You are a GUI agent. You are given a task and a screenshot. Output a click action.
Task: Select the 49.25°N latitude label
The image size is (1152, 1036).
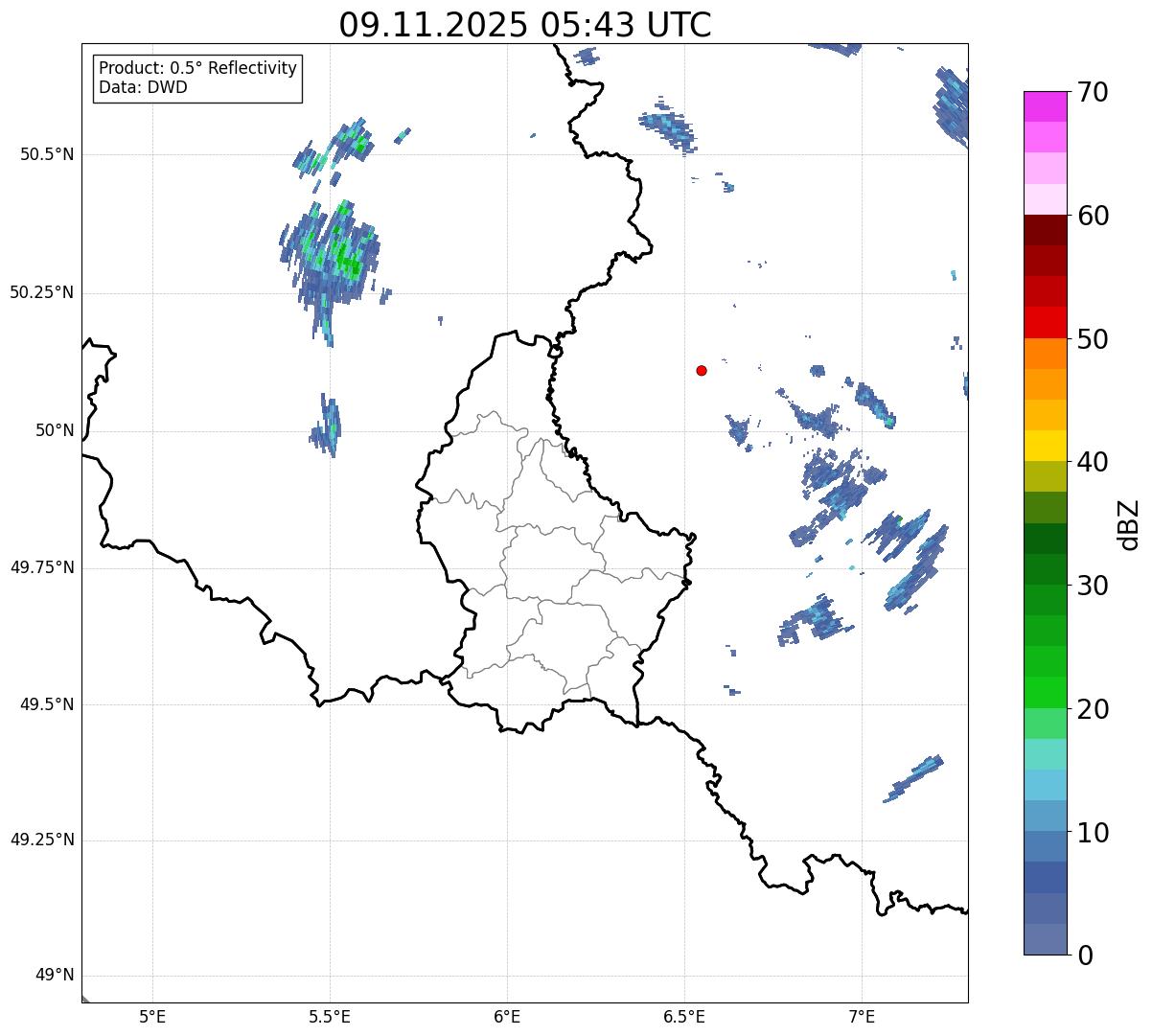tap(42, 840)
